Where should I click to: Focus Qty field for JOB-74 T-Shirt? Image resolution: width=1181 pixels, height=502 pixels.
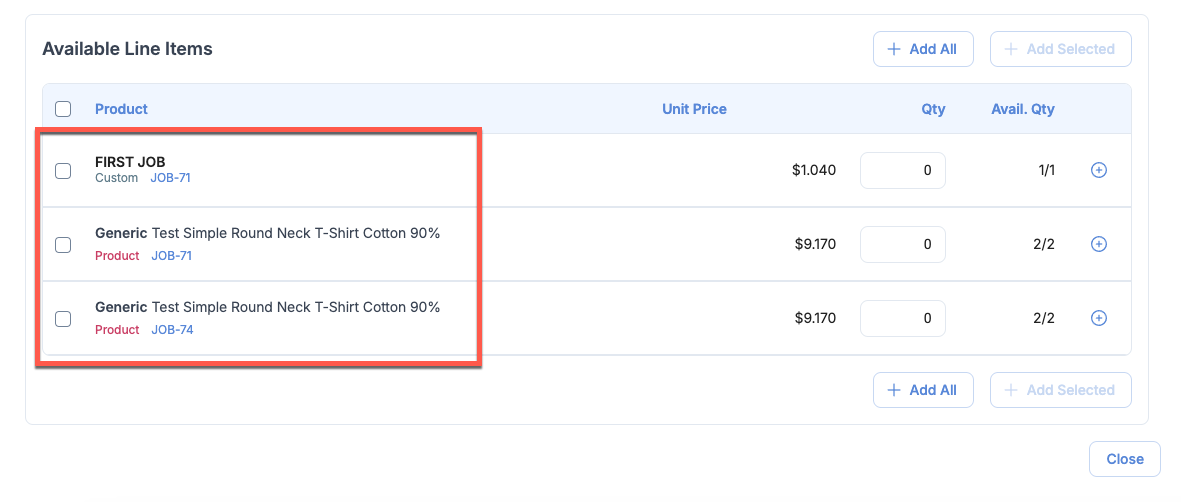pyautogui.click(x=902, y=318)
